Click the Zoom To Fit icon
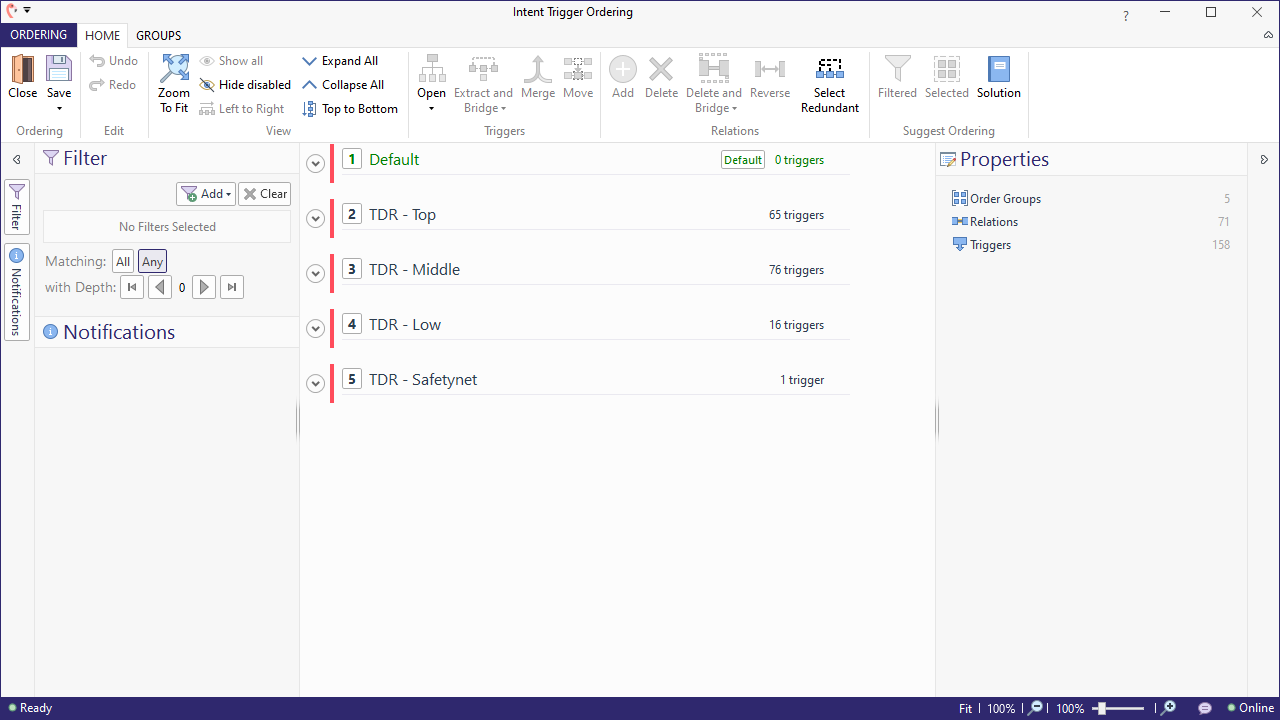Screen dimensions: 1280x720 tap(174, 70)
